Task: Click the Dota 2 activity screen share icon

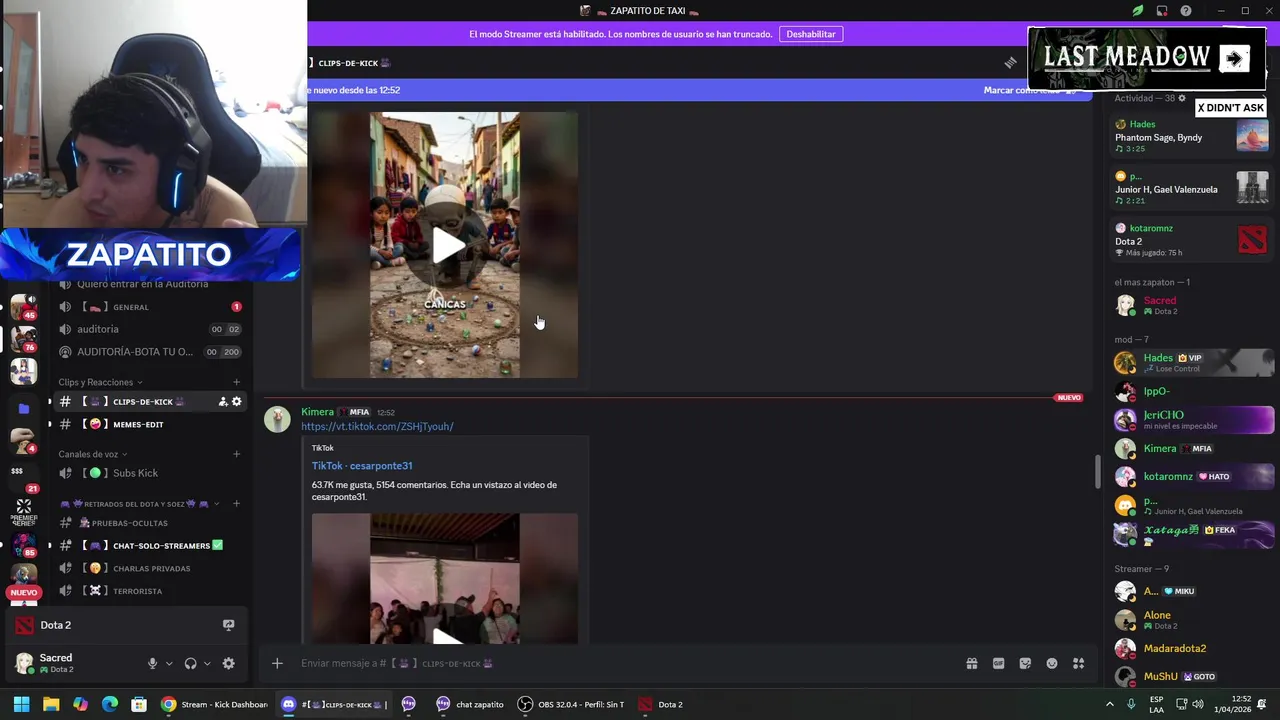Action: tap(228, 625)
